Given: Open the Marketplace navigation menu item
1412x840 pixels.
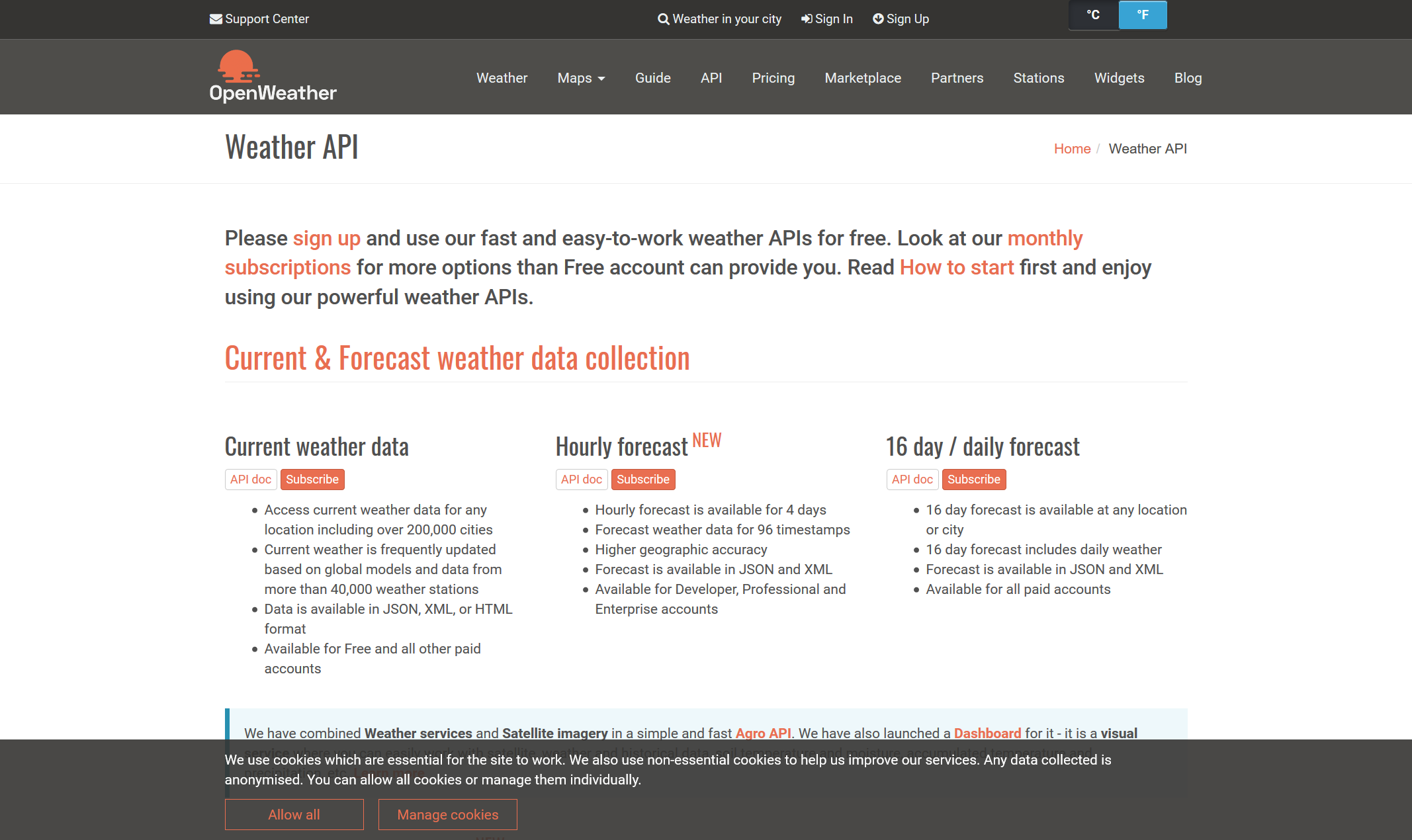Looking at the screenshot, I should 863,77.
